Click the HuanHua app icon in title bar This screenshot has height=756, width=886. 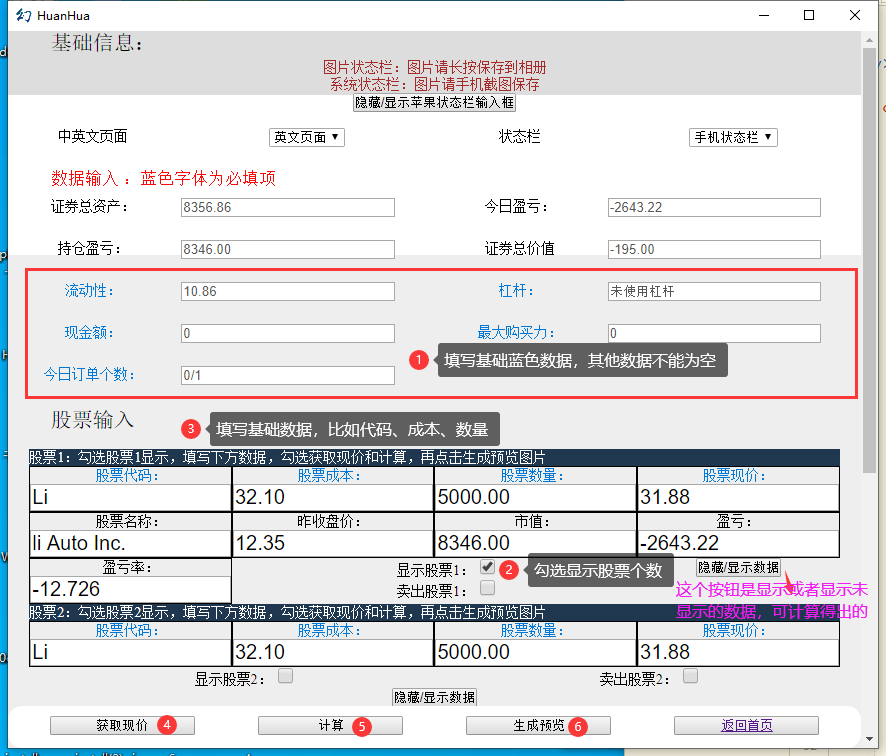[22, 15]
